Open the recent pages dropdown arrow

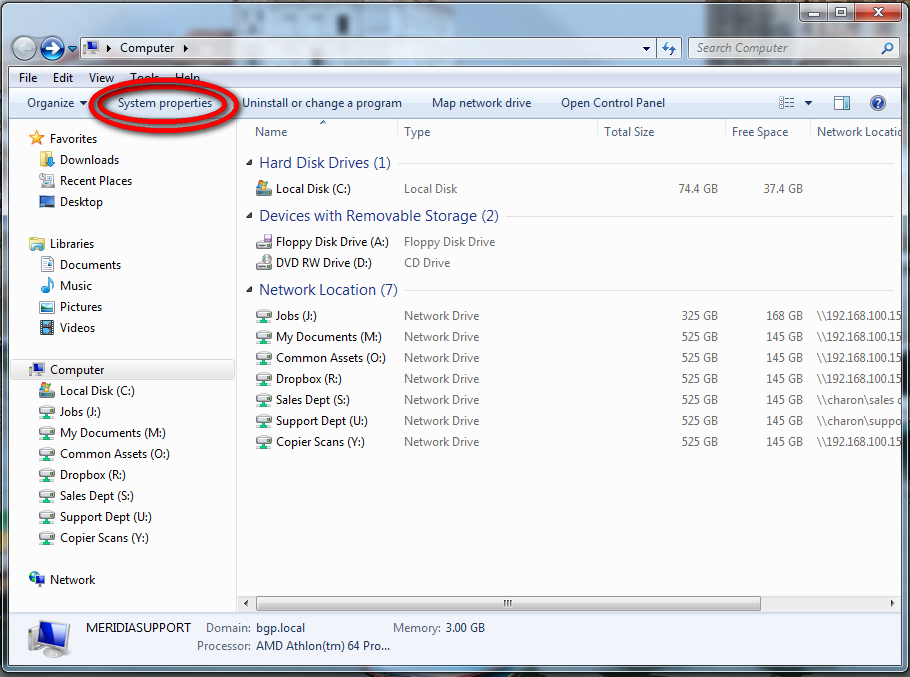point(72,49)
